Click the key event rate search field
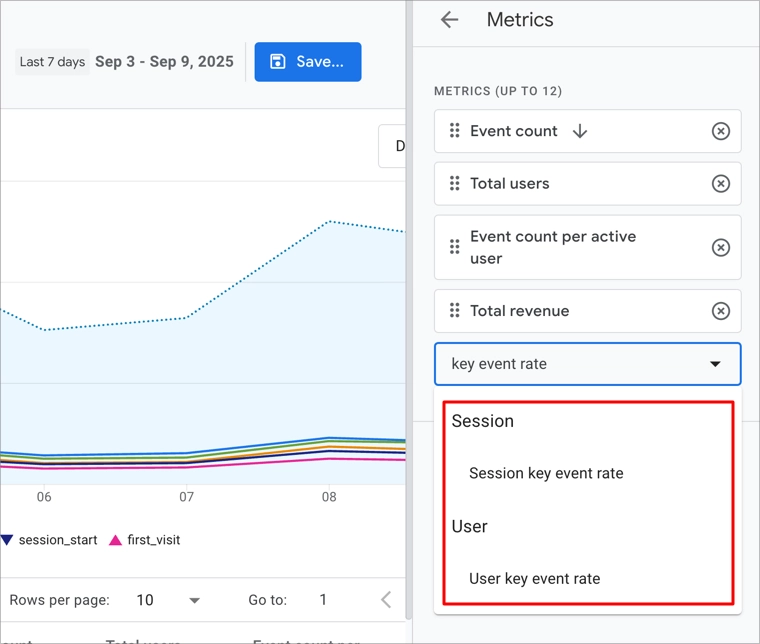This screenshot has height=644, width=760. (x=570, y=364)
